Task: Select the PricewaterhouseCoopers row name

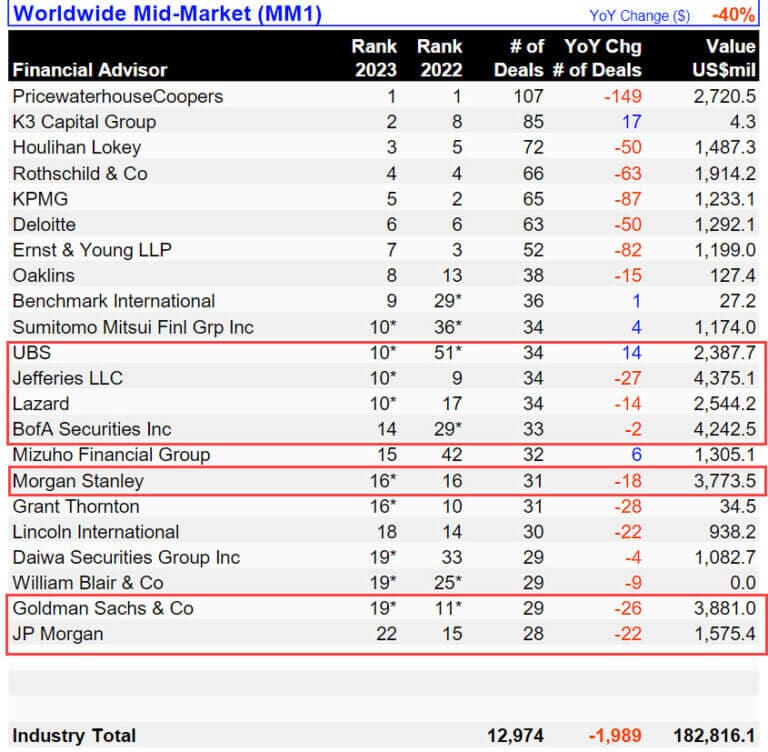Action: (118, 97)
